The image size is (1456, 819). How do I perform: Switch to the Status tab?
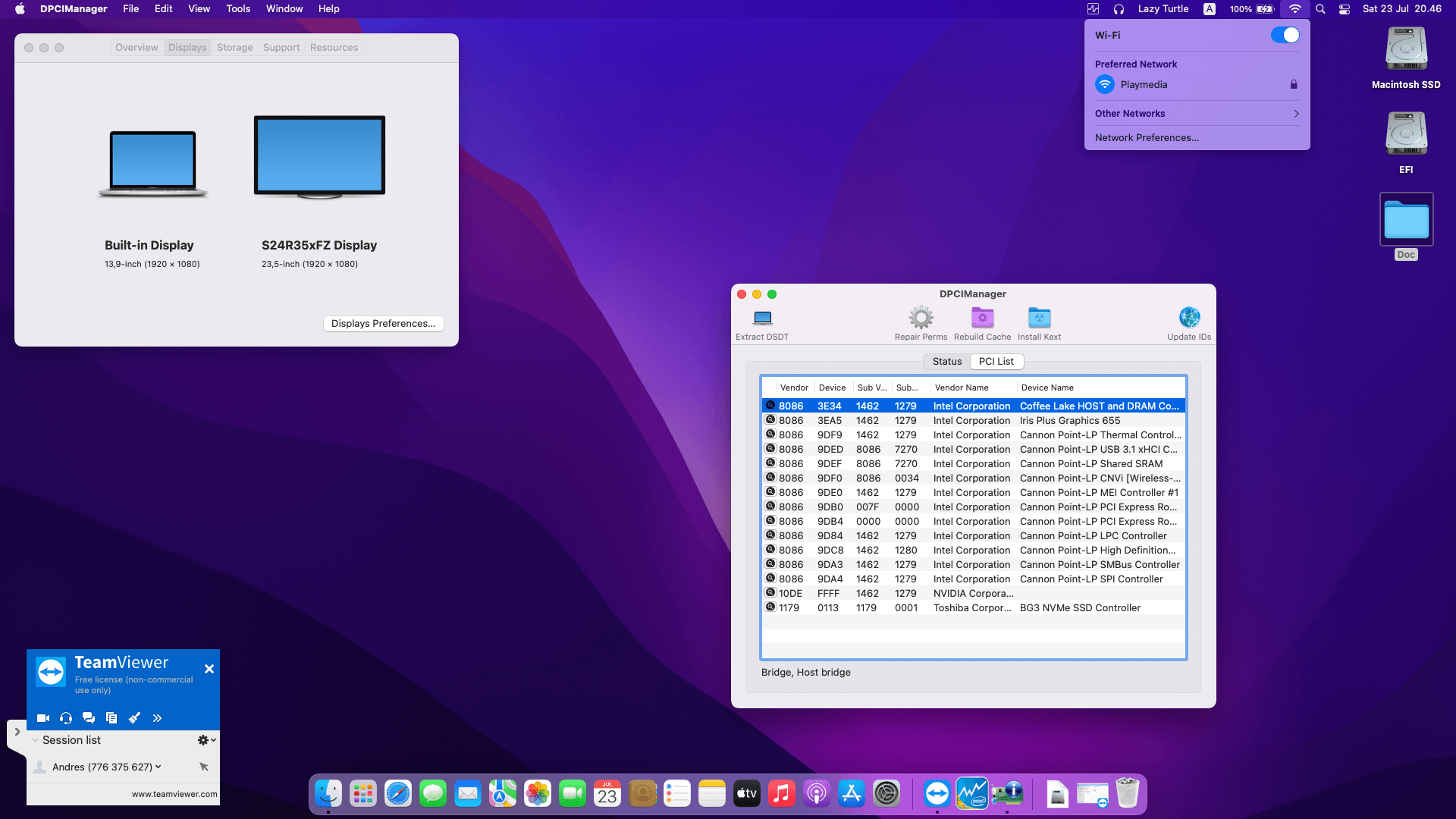pos(946,362)
